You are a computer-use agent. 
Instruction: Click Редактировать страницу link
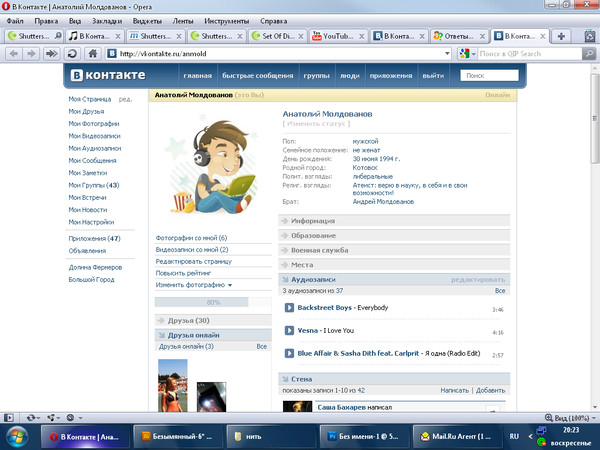tap(194, 261)
